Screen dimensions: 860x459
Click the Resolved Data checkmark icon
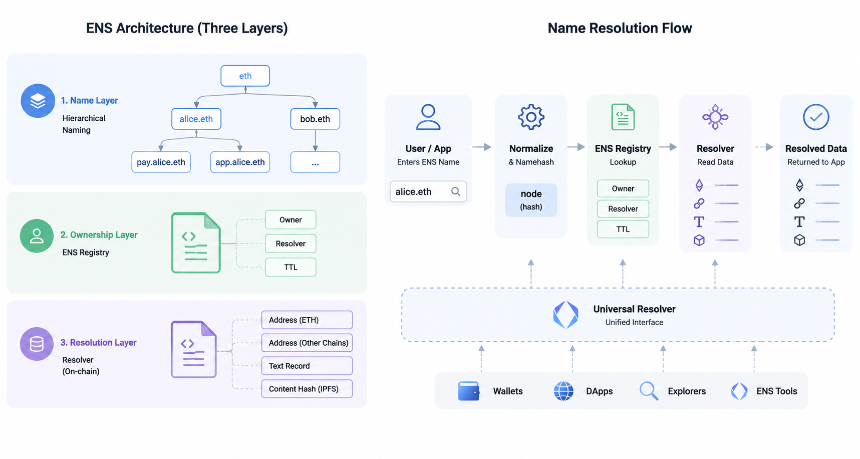pyautogui.click(x=816, y=117)
